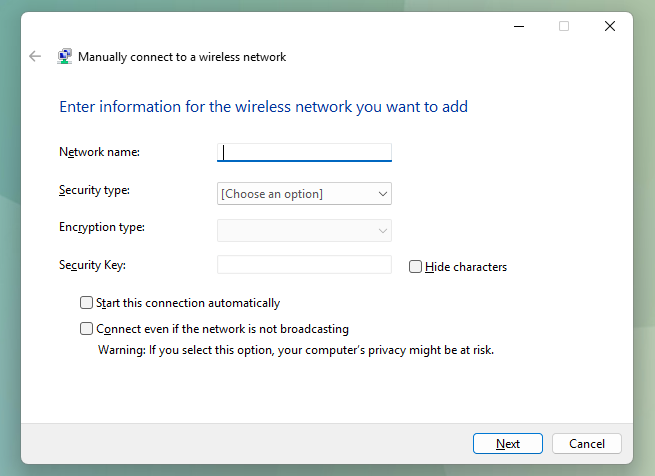Screen dimensions: 655x476
Task: Go back using the back arrow
Action: coord(35,57)
